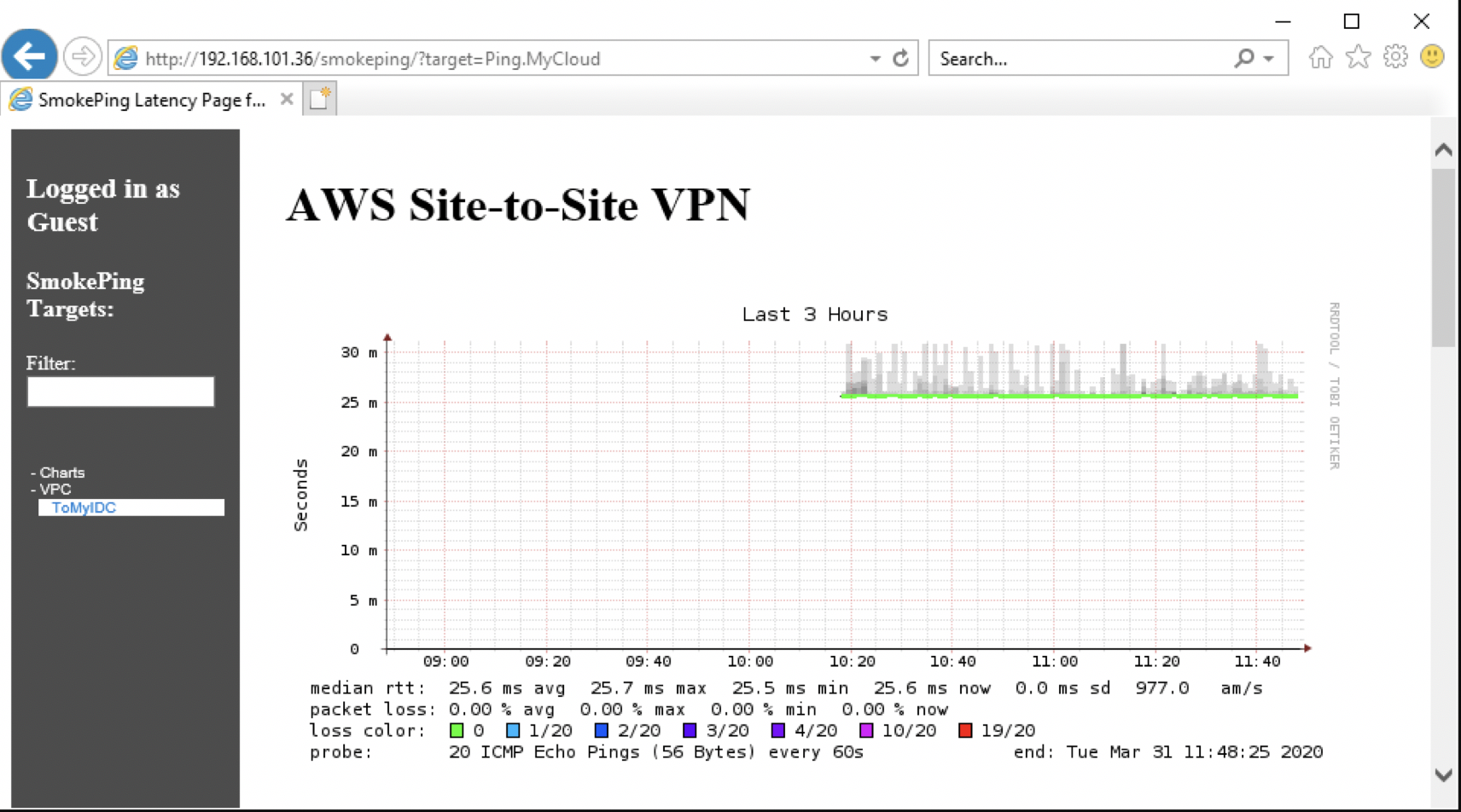This screenshot has height=812, width=1461.
Task: Click the 'SmokePing Targets:' heading
Action: tap(85, 295)
